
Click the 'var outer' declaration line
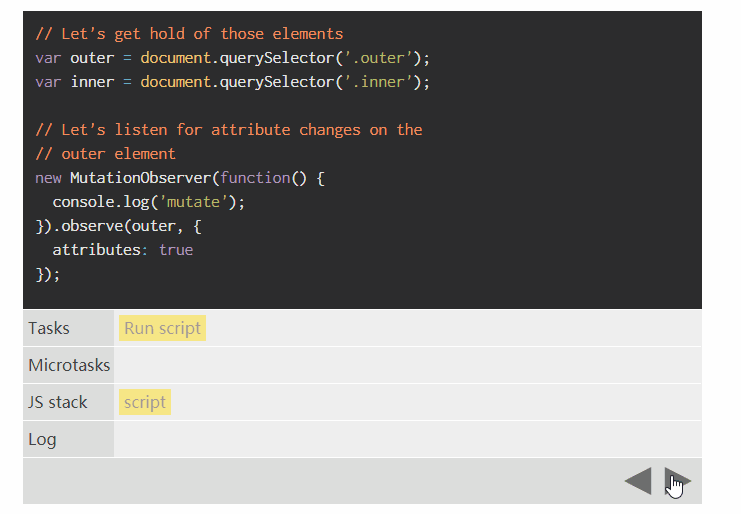click(x=233, y=58)
